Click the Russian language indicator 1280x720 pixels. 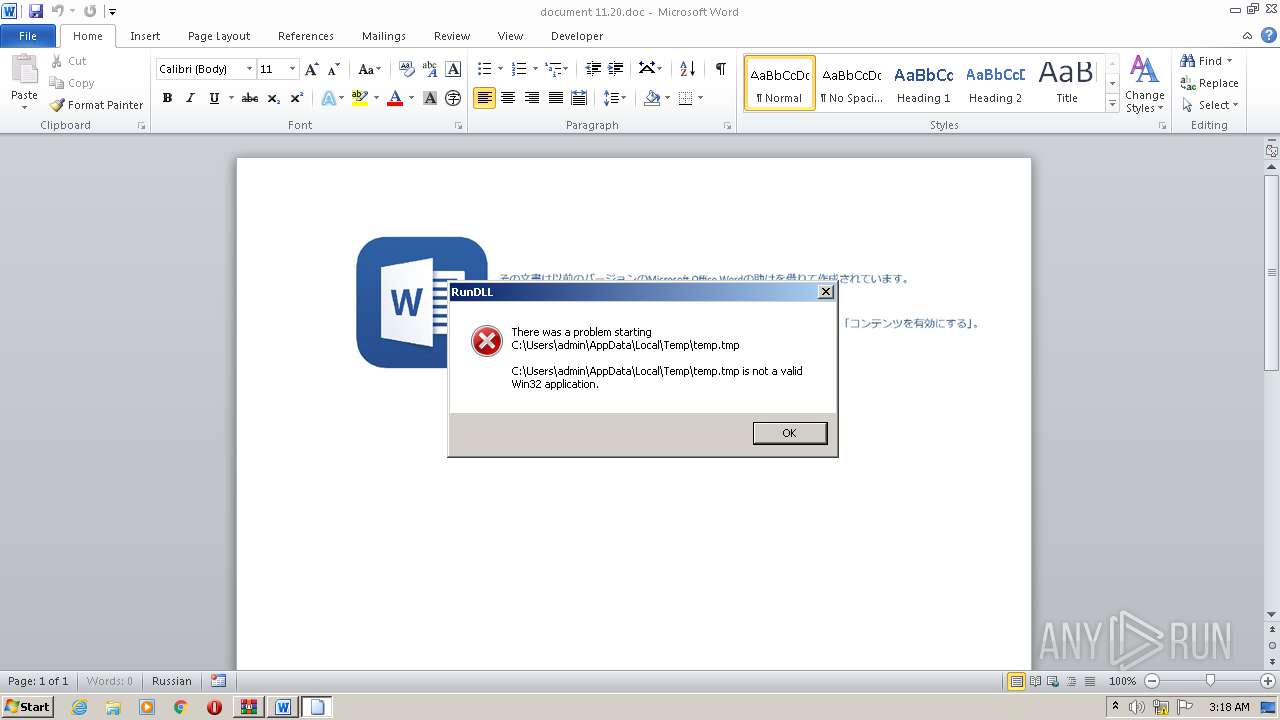click(172, 681)
